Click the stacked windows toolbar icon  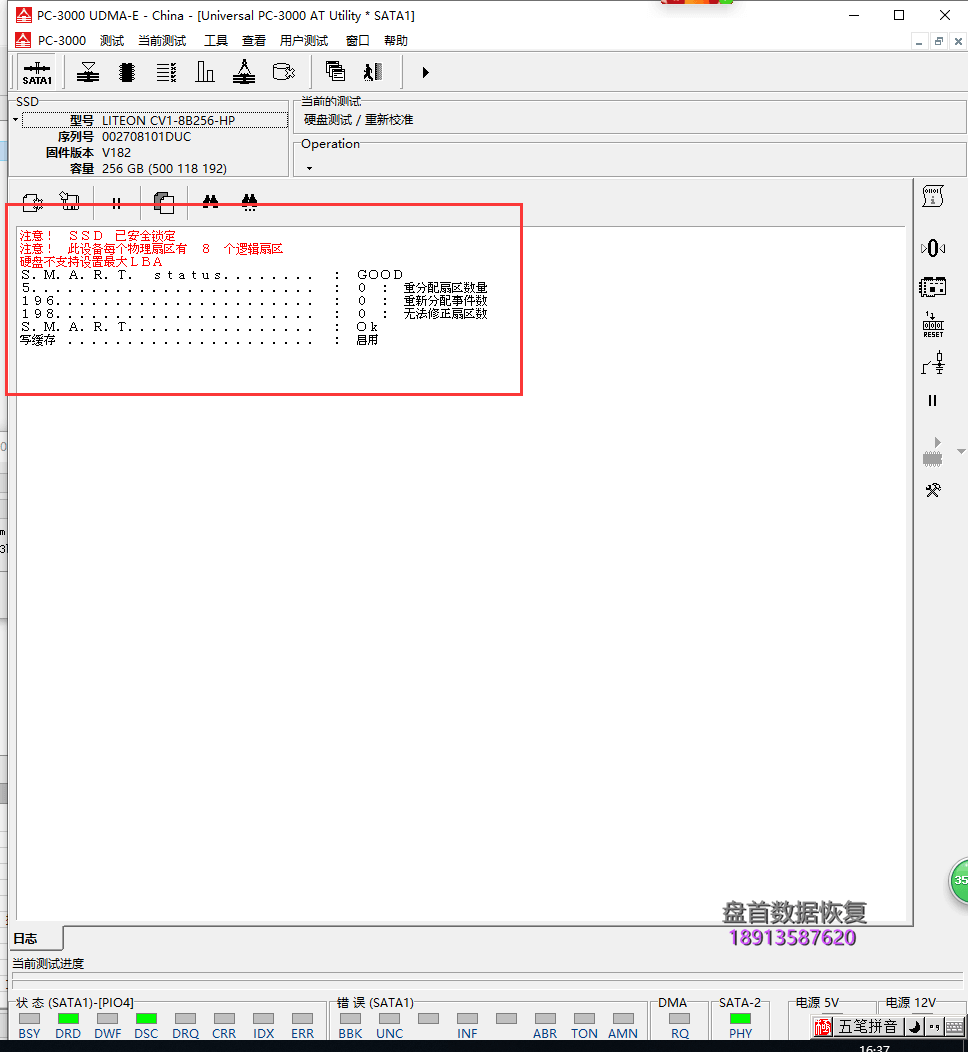pyautogui.click(x=335, y=71)
